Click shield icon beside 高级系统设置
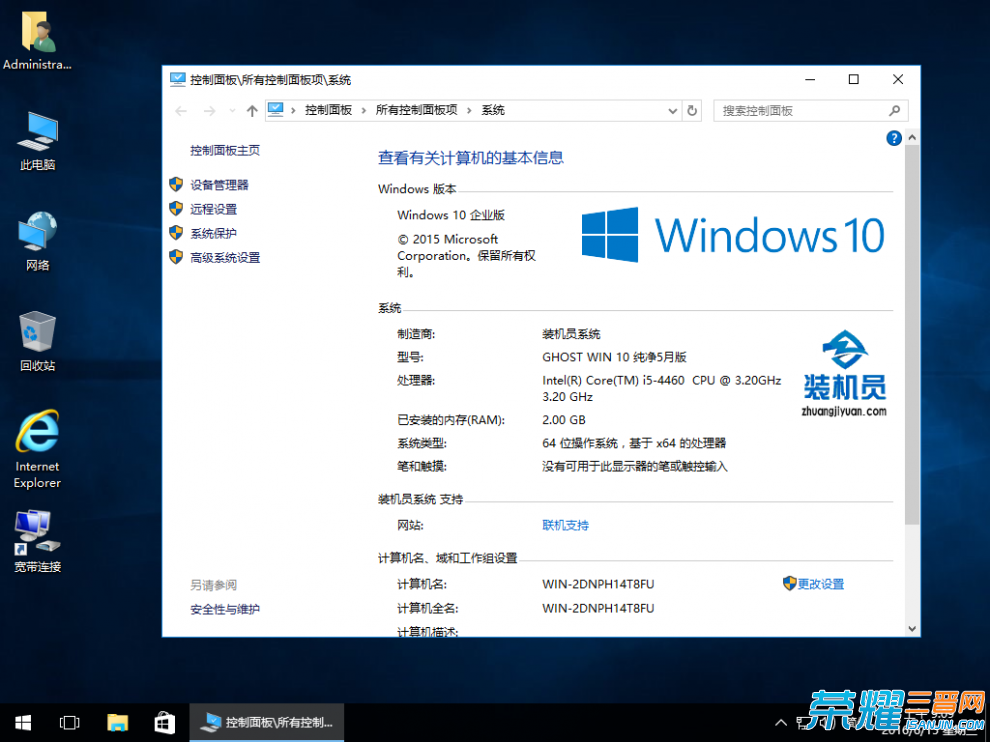Screen dimensions: 990x742 (x=176, y=257)
